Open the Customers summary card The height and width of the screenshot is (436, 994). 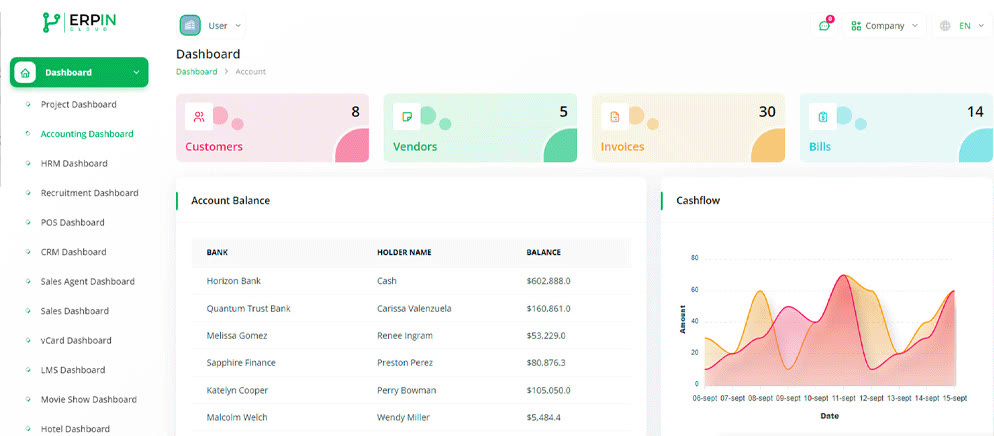pos(273,128)
